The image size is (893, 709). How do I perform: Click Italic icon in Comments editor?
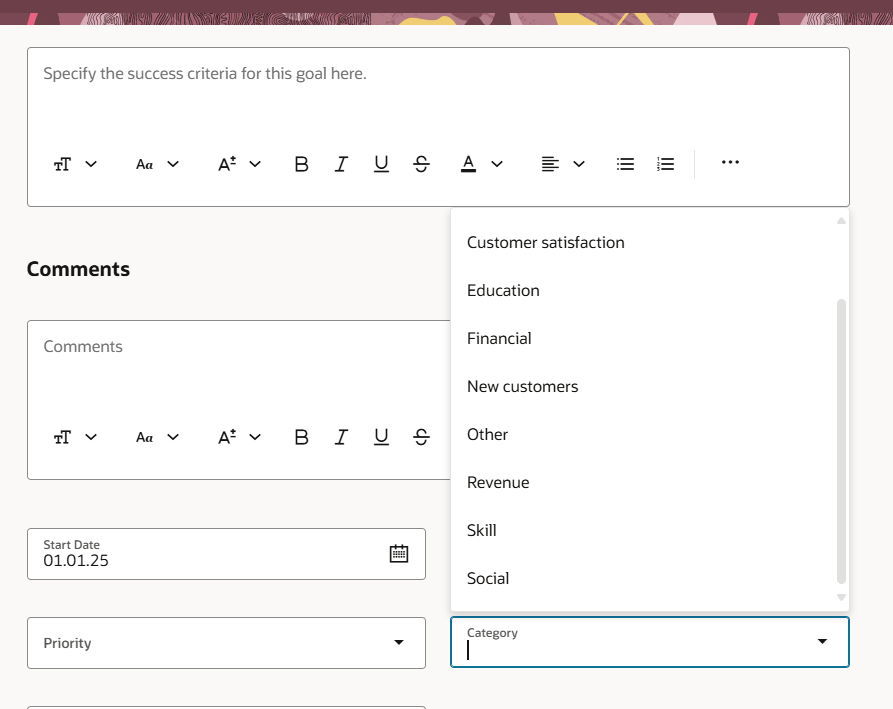click(x=341, y=437)
